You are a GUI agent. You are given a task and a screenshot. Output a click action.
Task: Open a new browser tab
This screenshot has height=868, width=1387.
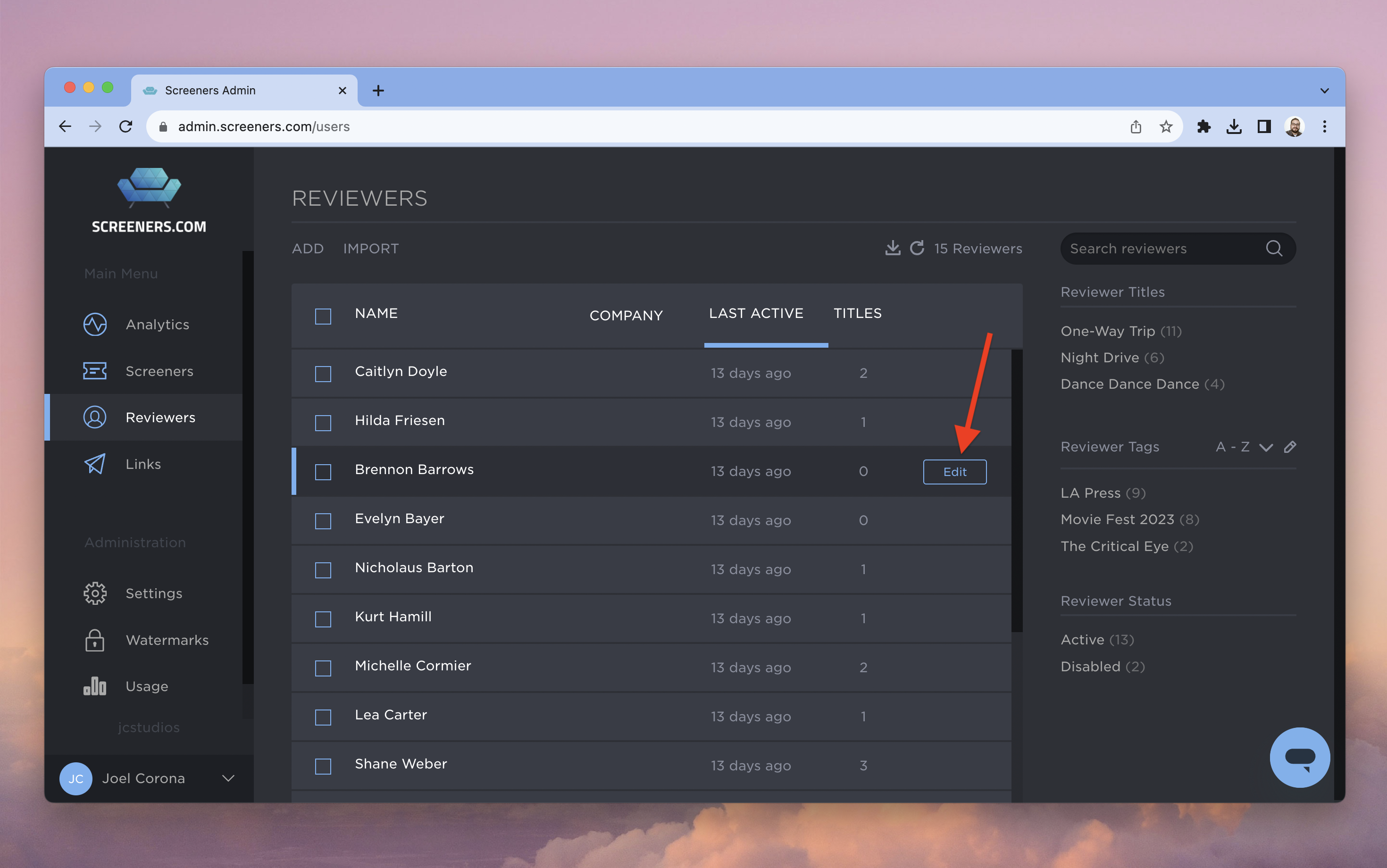click(378, 90)
